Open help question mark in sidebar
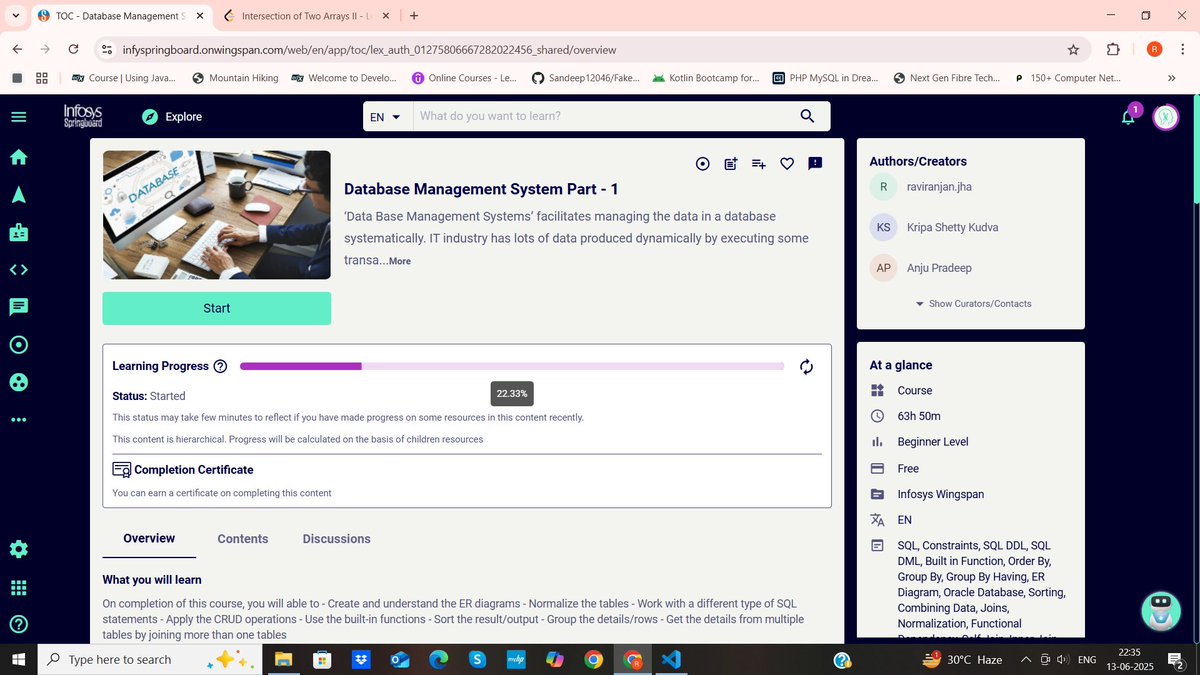 pos(18,624)
